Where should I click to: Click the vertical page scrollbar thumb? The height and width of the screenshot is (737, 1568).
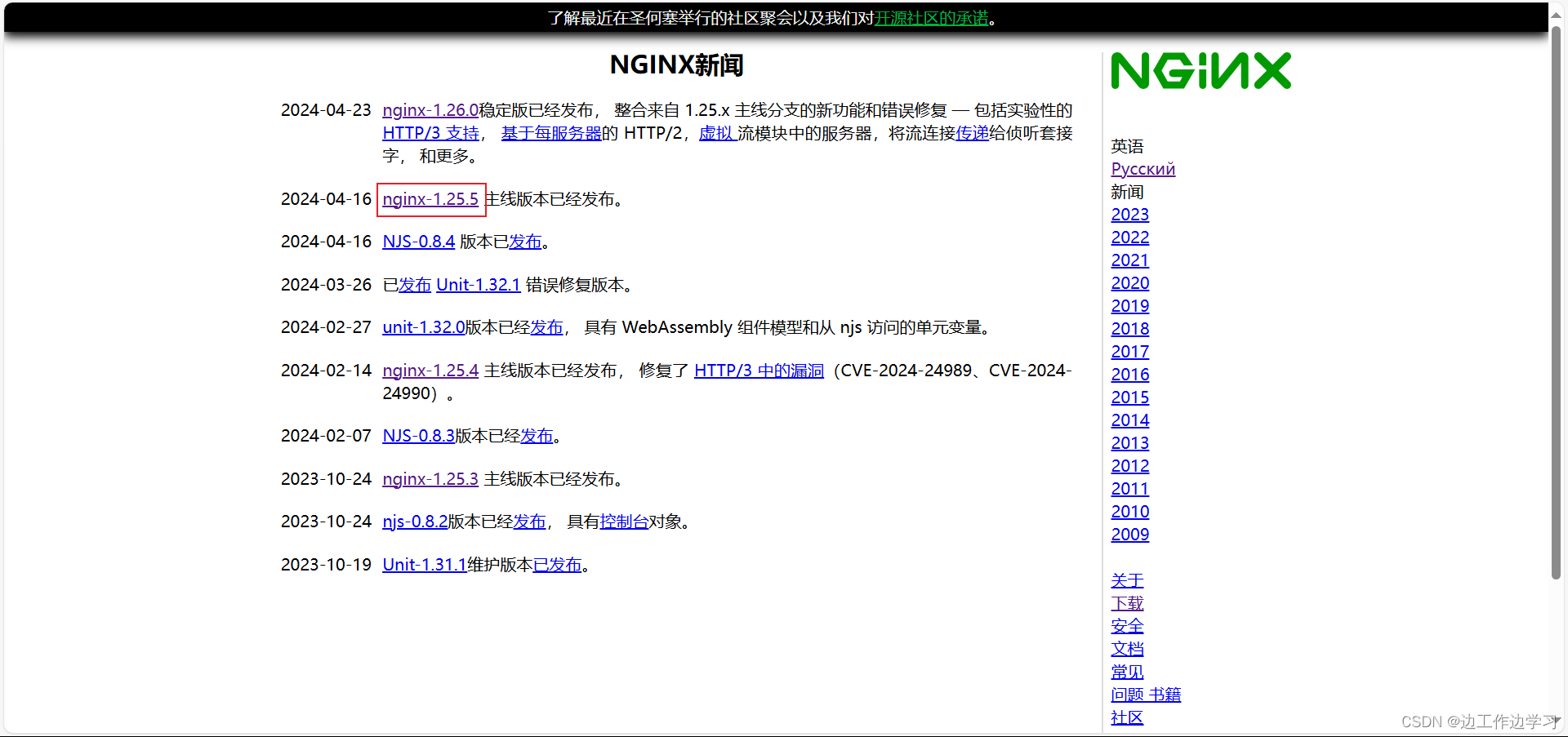click(1557, 302)
